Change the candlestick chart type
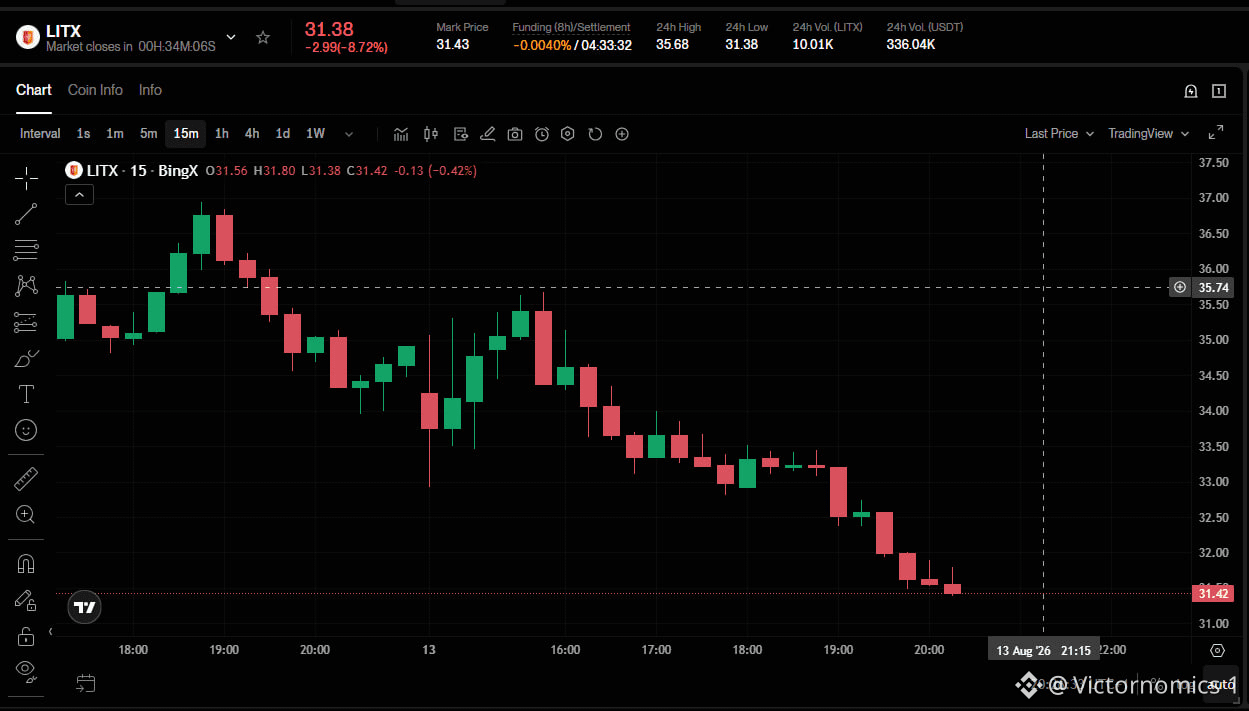The height and width of the screenshot is (711, 1249). point(431,134)
